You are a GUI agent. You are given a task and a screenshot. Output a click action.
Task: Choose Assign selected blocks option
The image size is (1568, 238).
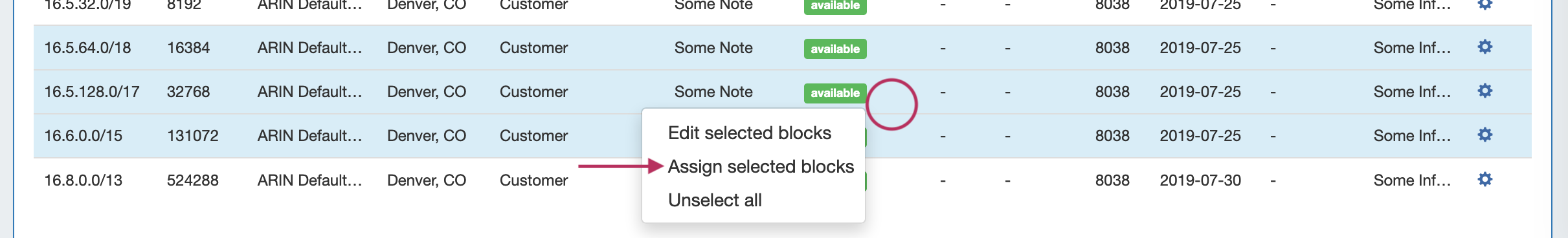[x=761, y=167]
